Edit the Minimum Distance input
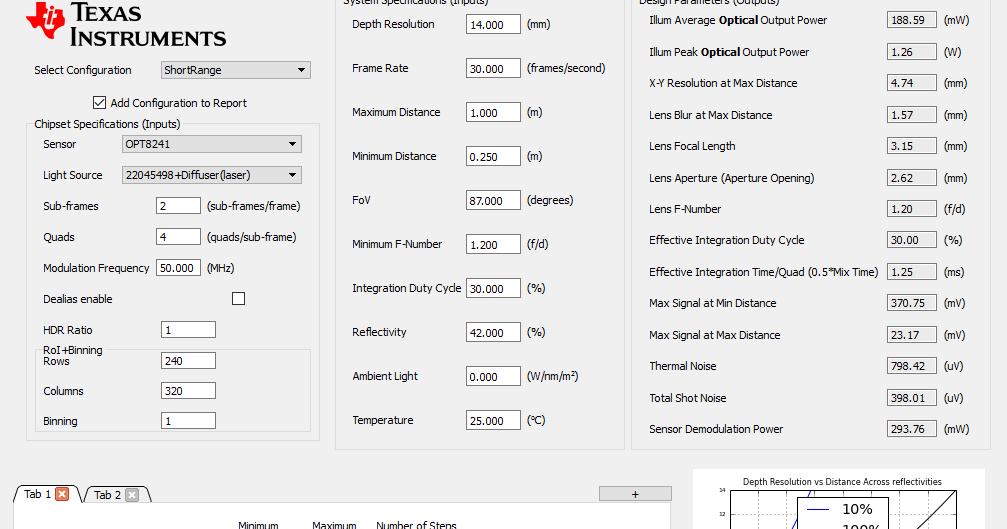This screenshot has height=529, width=1007. (x=493, y=157)
